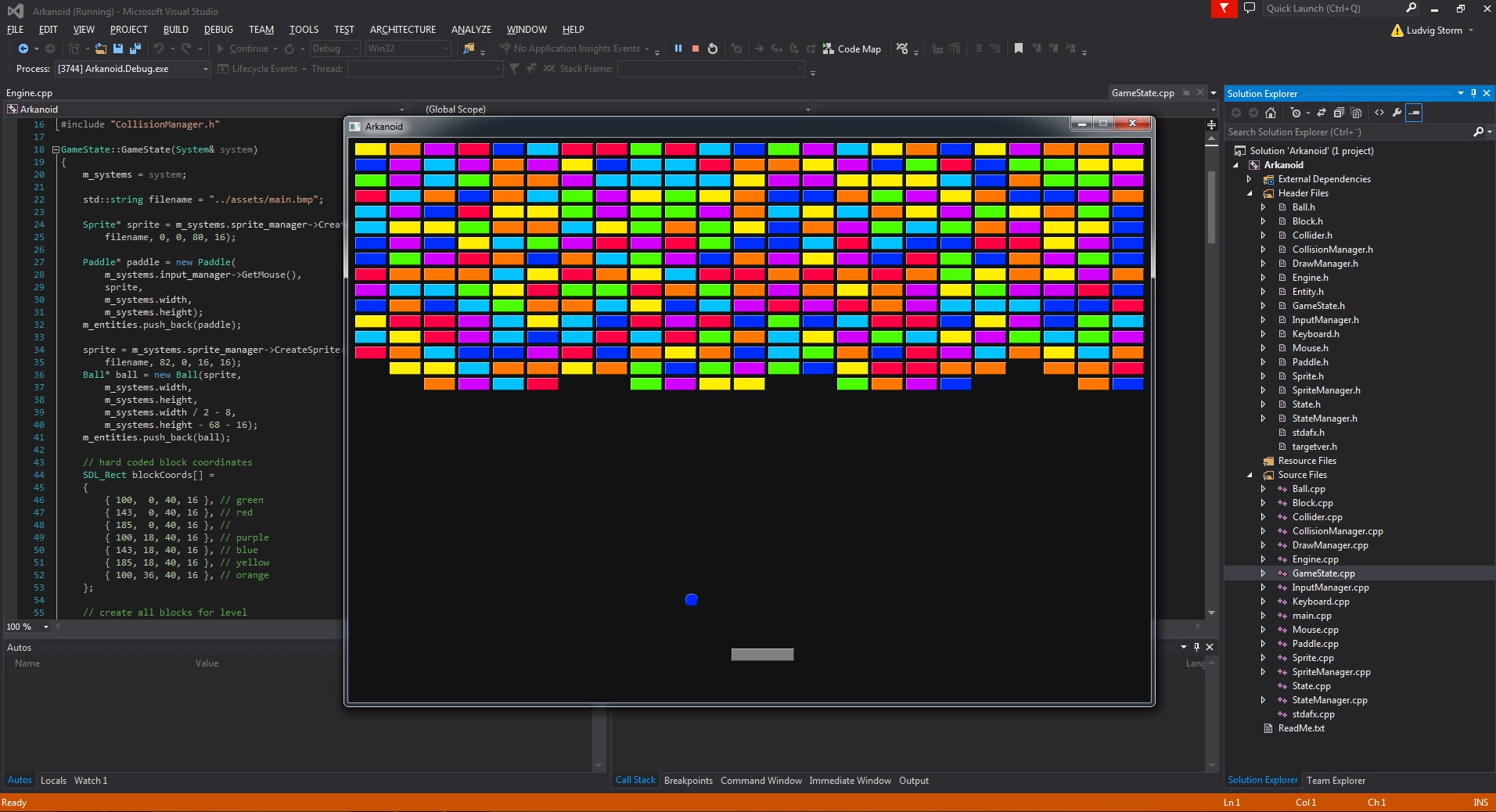Toggle bookmark with the bookmark icon
Screen dimensions: 1496x812
tap(1018, 49)
